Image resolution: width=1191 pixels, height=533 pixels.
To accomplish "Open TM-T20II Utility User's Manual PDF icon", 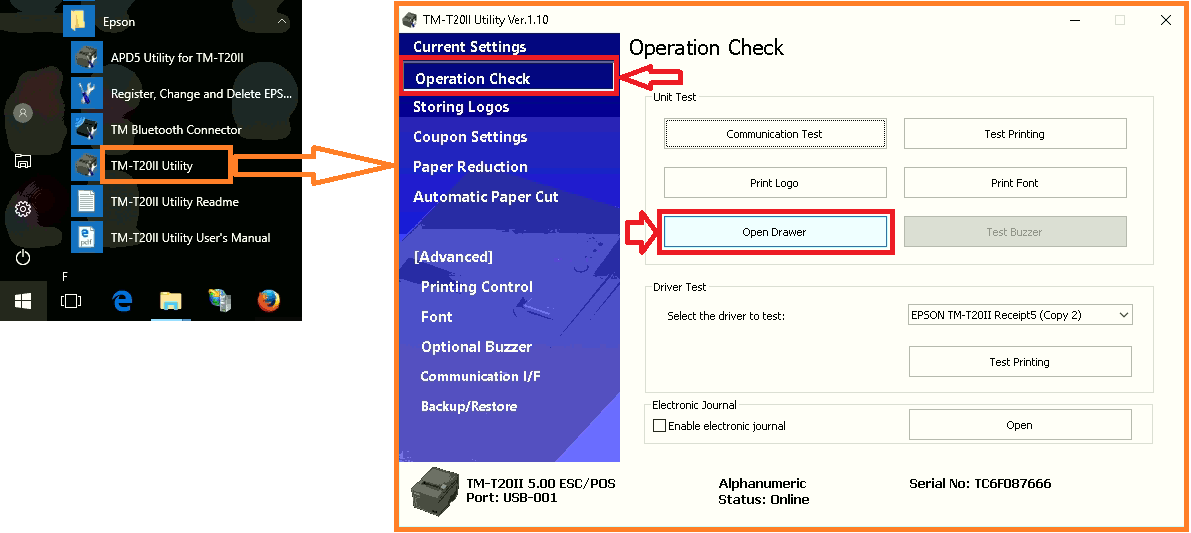I will (86, 237).
